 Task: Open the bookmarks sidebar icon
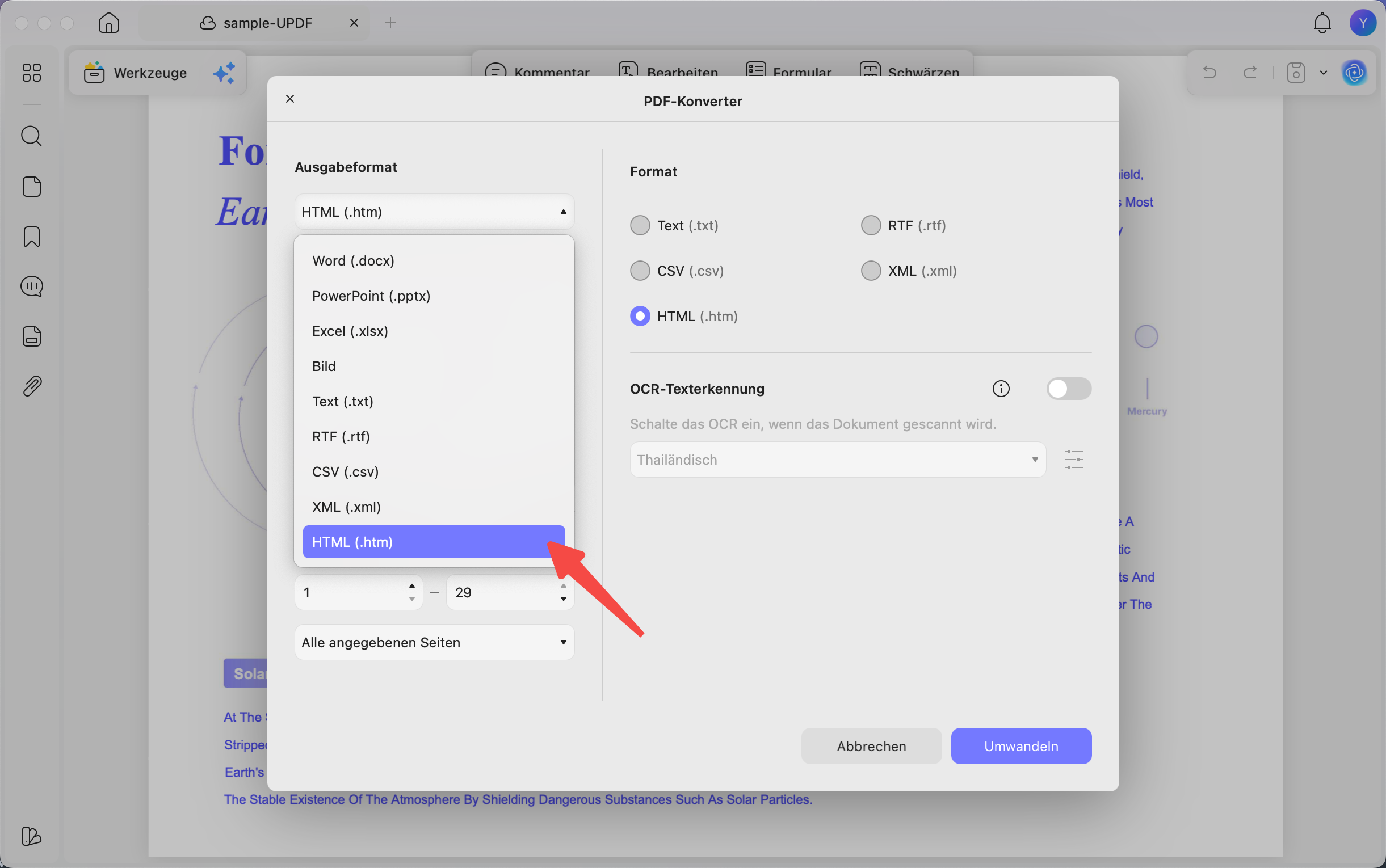tap(32, 237)
